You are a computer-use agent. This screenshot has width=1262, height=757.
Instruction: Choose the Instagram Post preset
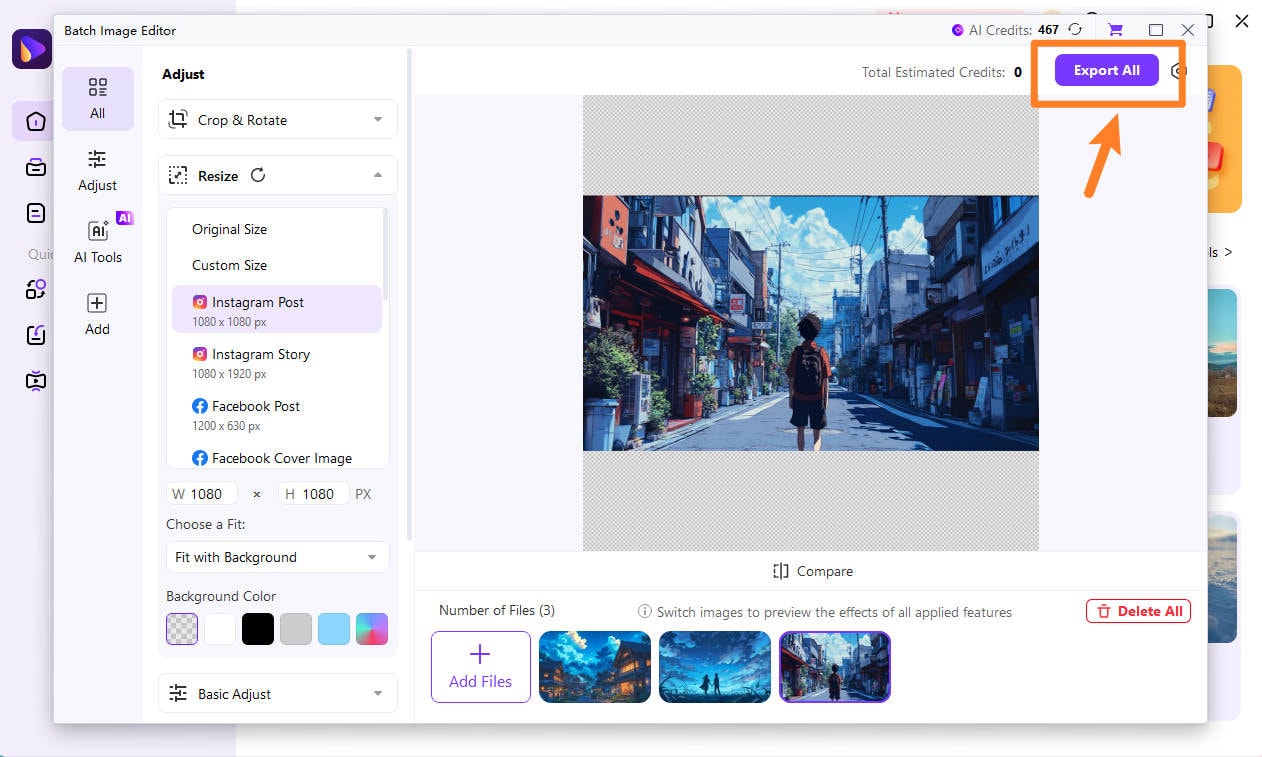[277, 310]
